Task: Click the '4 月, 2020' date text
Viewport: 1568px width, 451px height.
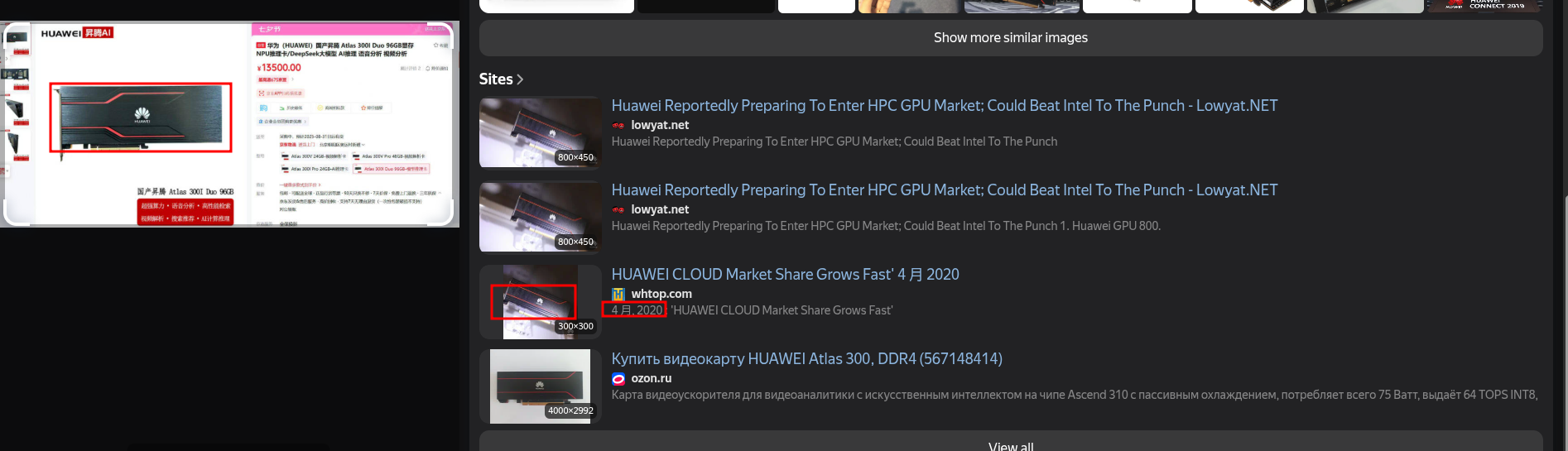Action: pos(637,310)
